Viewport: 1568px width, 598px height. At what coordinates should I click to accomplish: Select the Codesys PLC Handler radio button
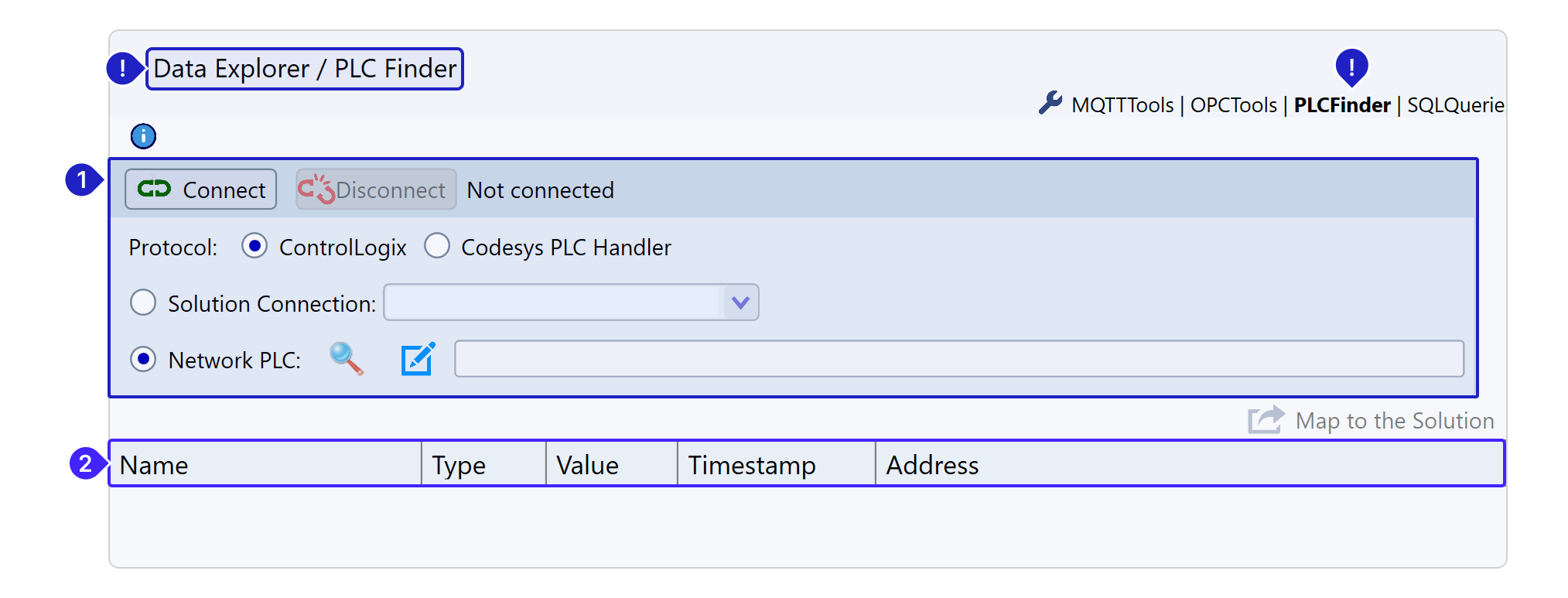[x=437, y=246]
